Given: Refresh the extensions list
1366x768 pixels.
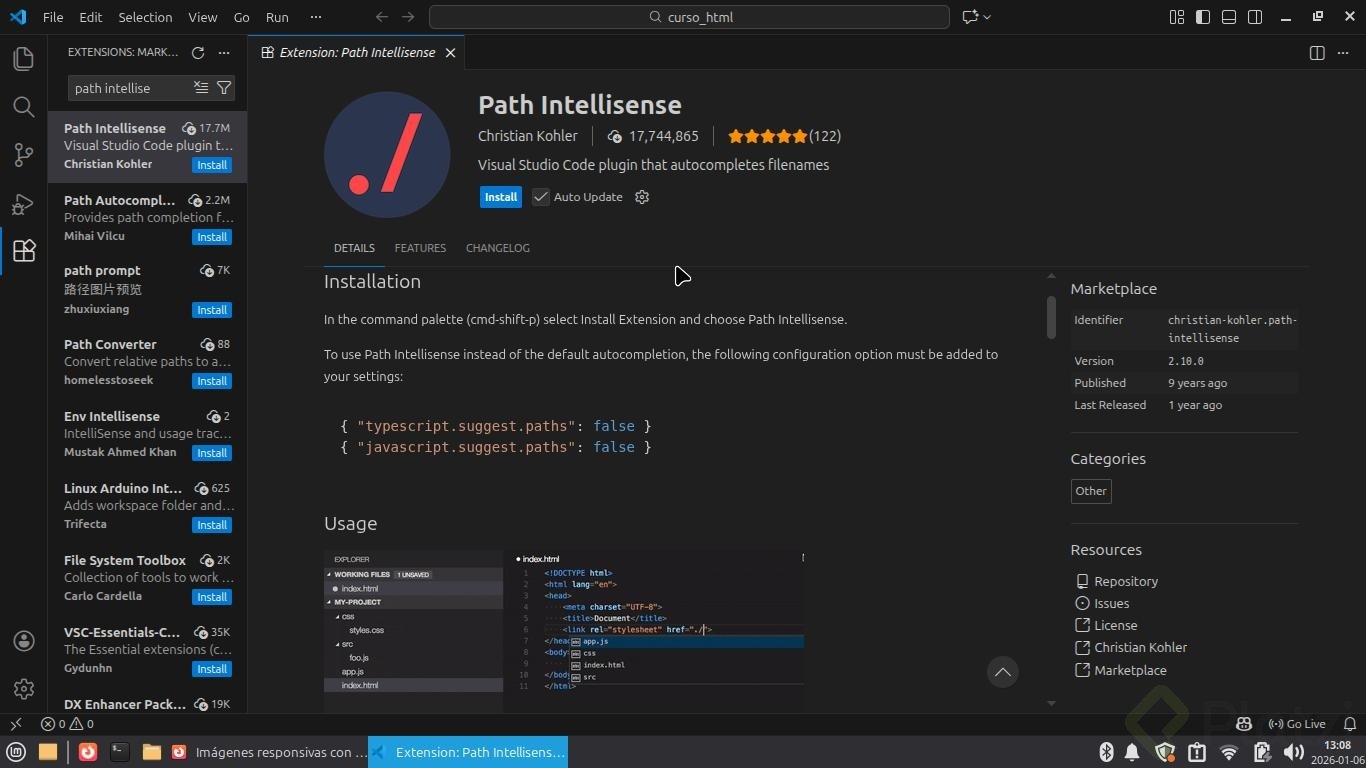Looking at the screenshot, I should point(198,52).
